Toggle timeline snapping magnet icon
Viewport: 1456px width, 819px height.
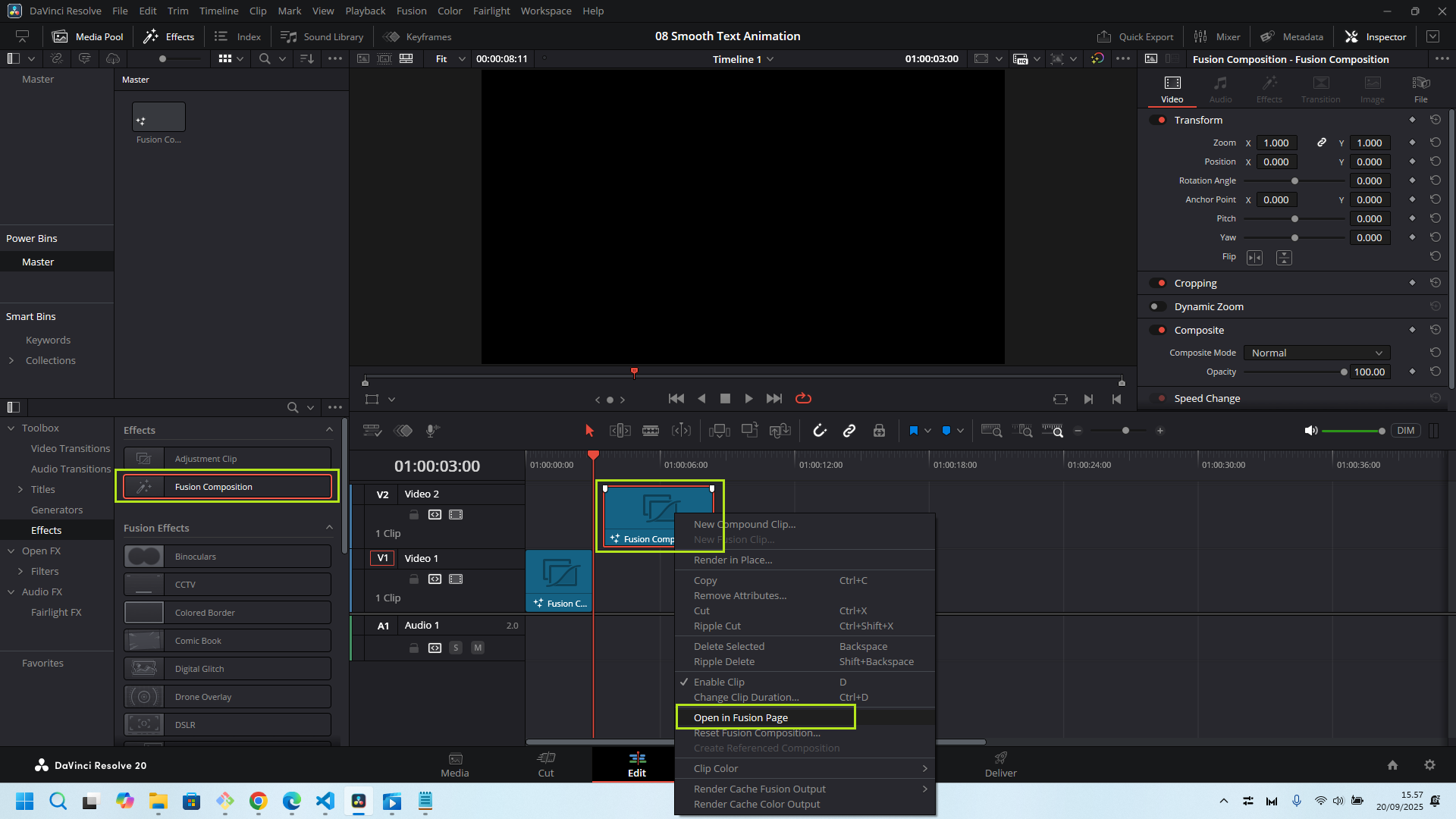(820, 431)
